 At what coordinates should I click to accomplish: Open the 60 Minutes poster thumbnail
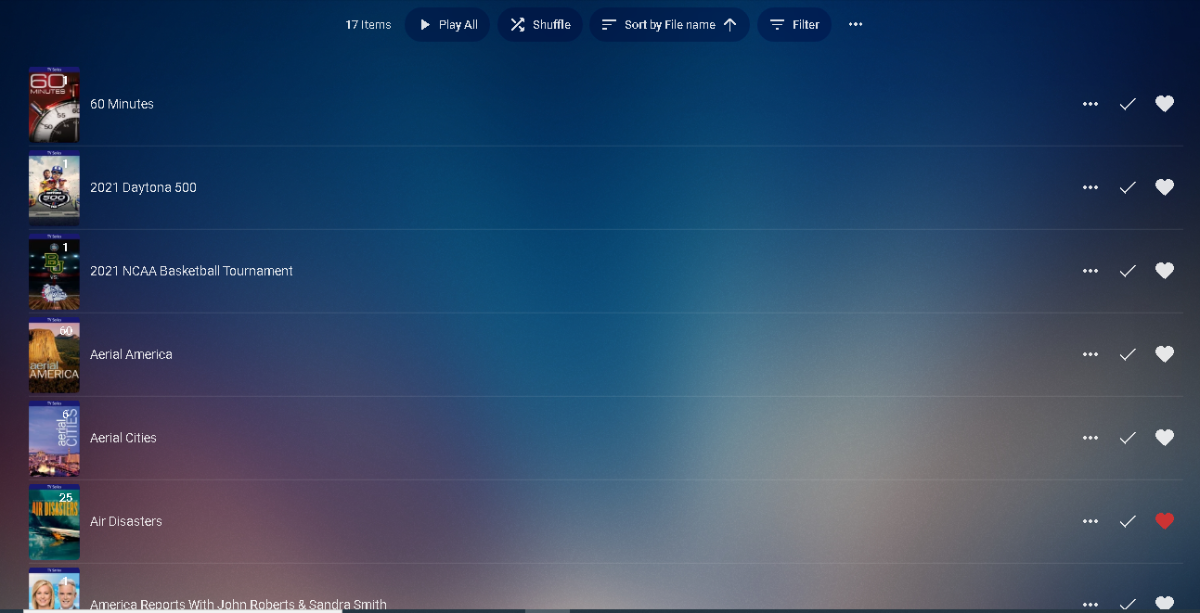coord(54,104)
